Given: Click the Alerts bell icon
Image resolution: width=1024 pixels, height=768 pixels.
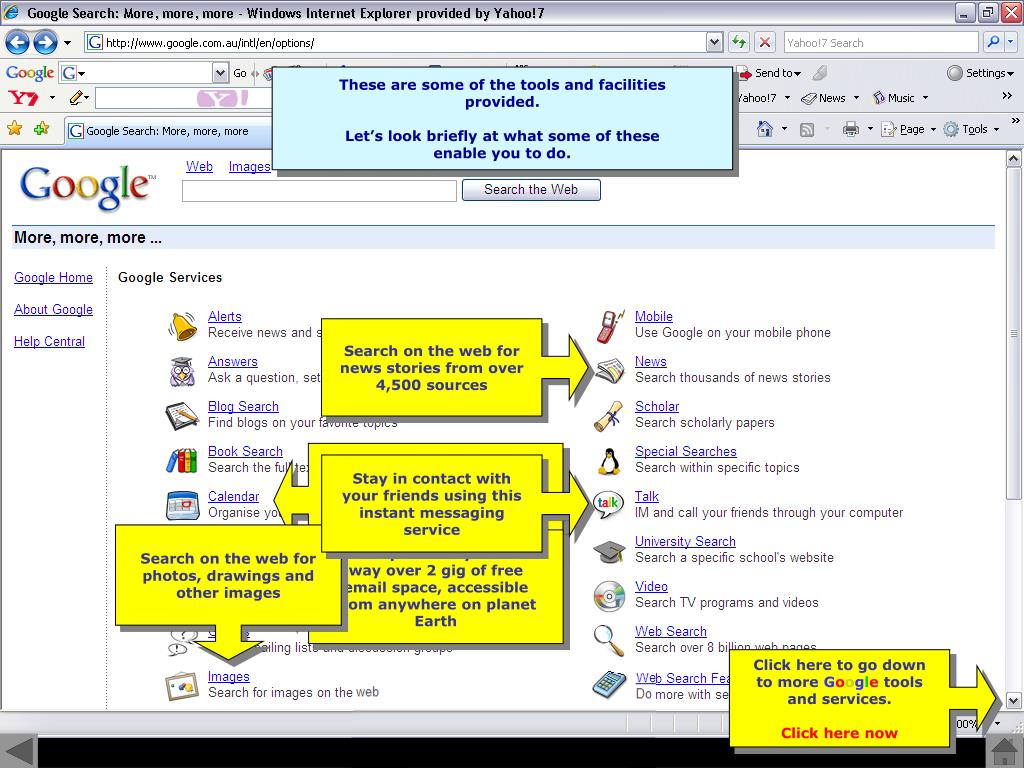Looking at the screenshot, I should pyautogui.click(x=183, y=326).
